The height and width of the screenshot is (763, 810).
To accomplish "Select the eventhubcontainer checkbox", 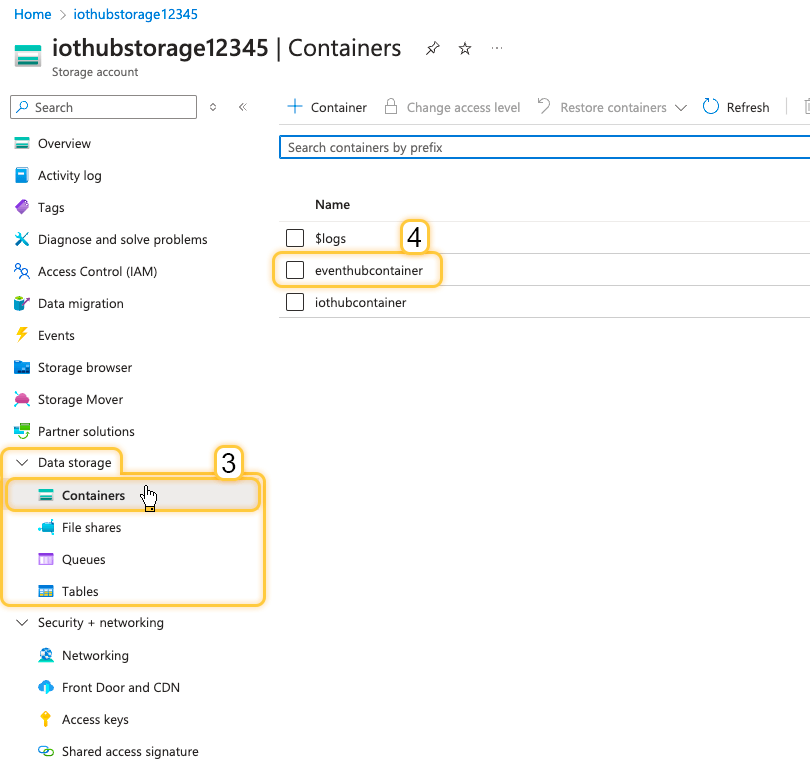I will [x=295, y=270].
